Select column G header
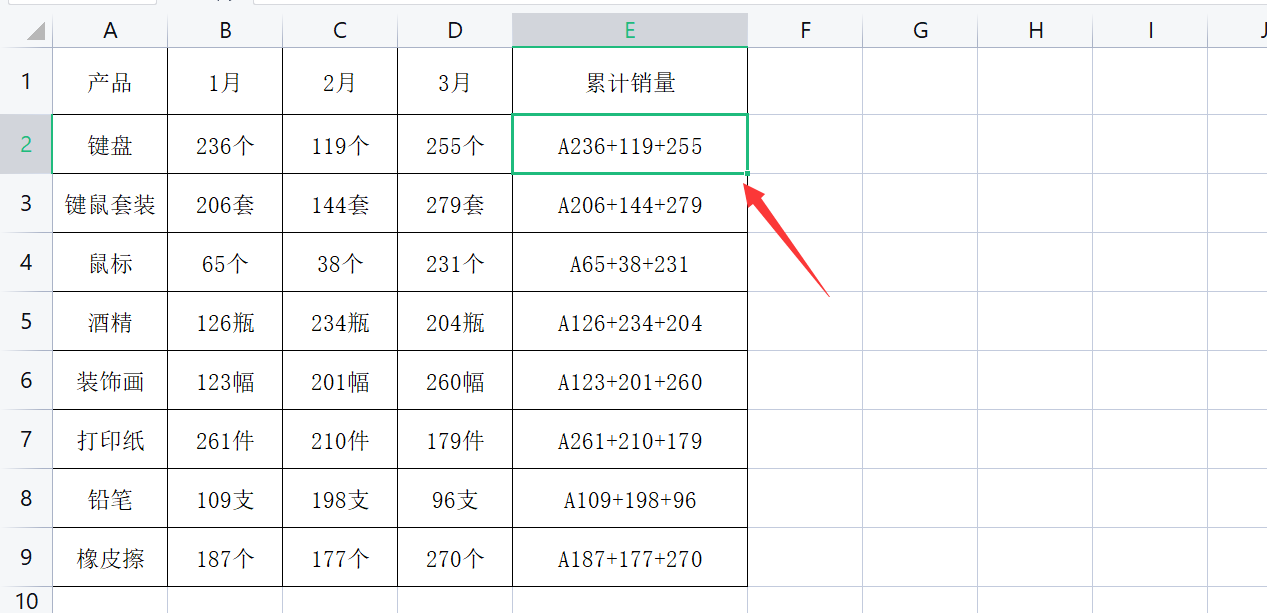1267x613 pixels. coord(920,31)
